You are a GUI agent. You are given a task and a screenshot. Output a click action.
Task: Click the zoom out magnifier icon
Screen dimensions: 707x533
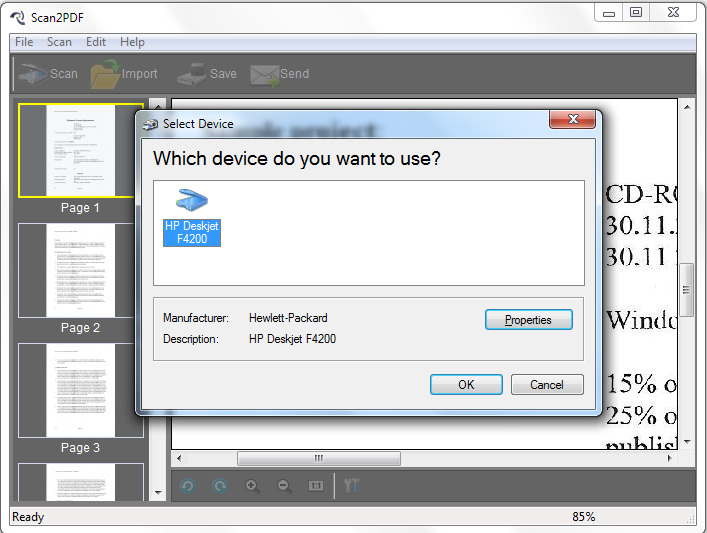[x=284, y=486]
